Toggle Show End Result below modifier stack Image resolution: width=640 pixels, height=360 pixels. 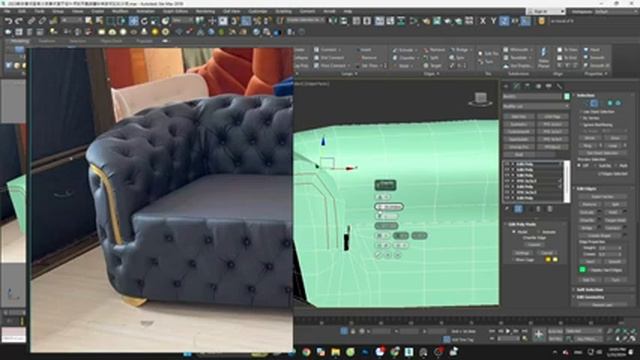tap(518, 209)
